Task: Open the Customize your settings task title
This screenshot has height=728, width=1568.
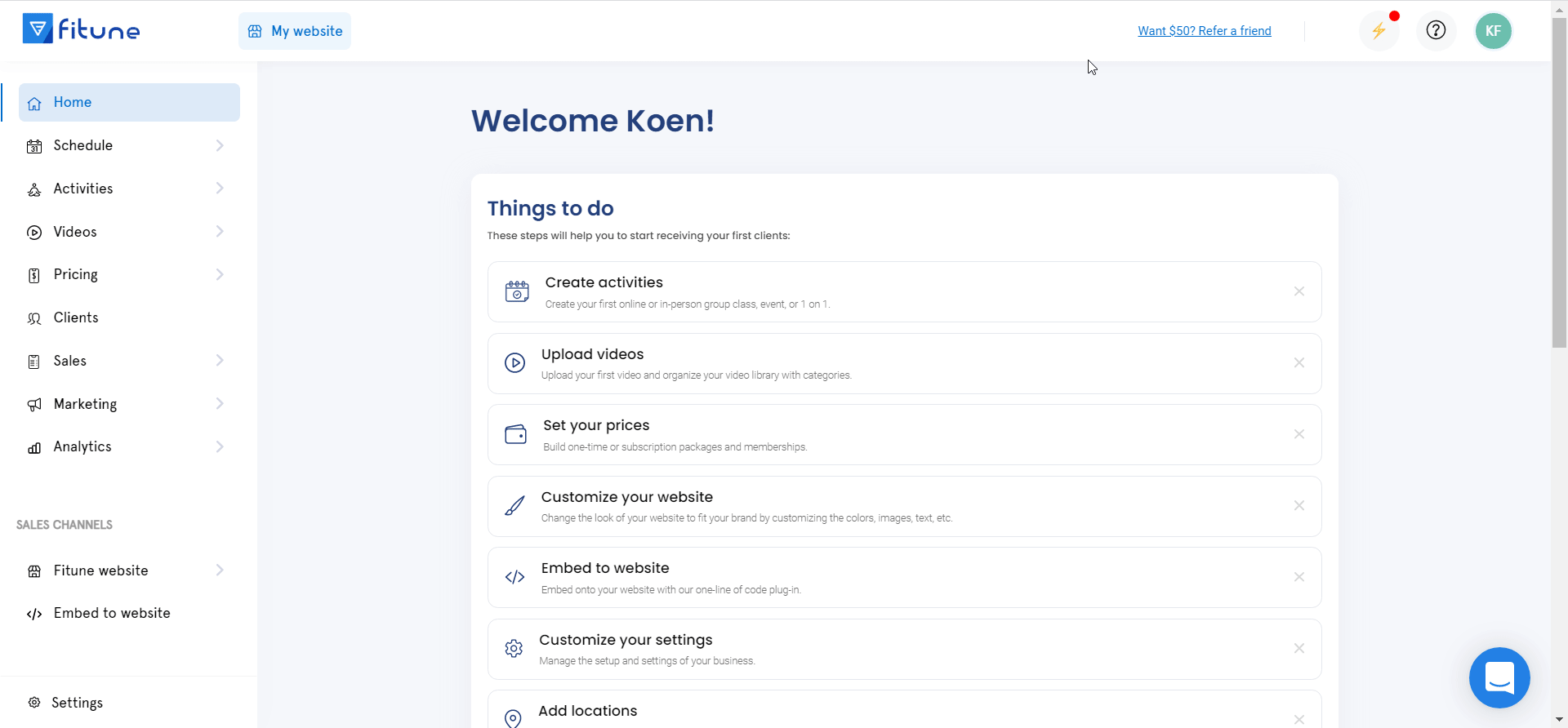Action: click(x=626, y=640)
